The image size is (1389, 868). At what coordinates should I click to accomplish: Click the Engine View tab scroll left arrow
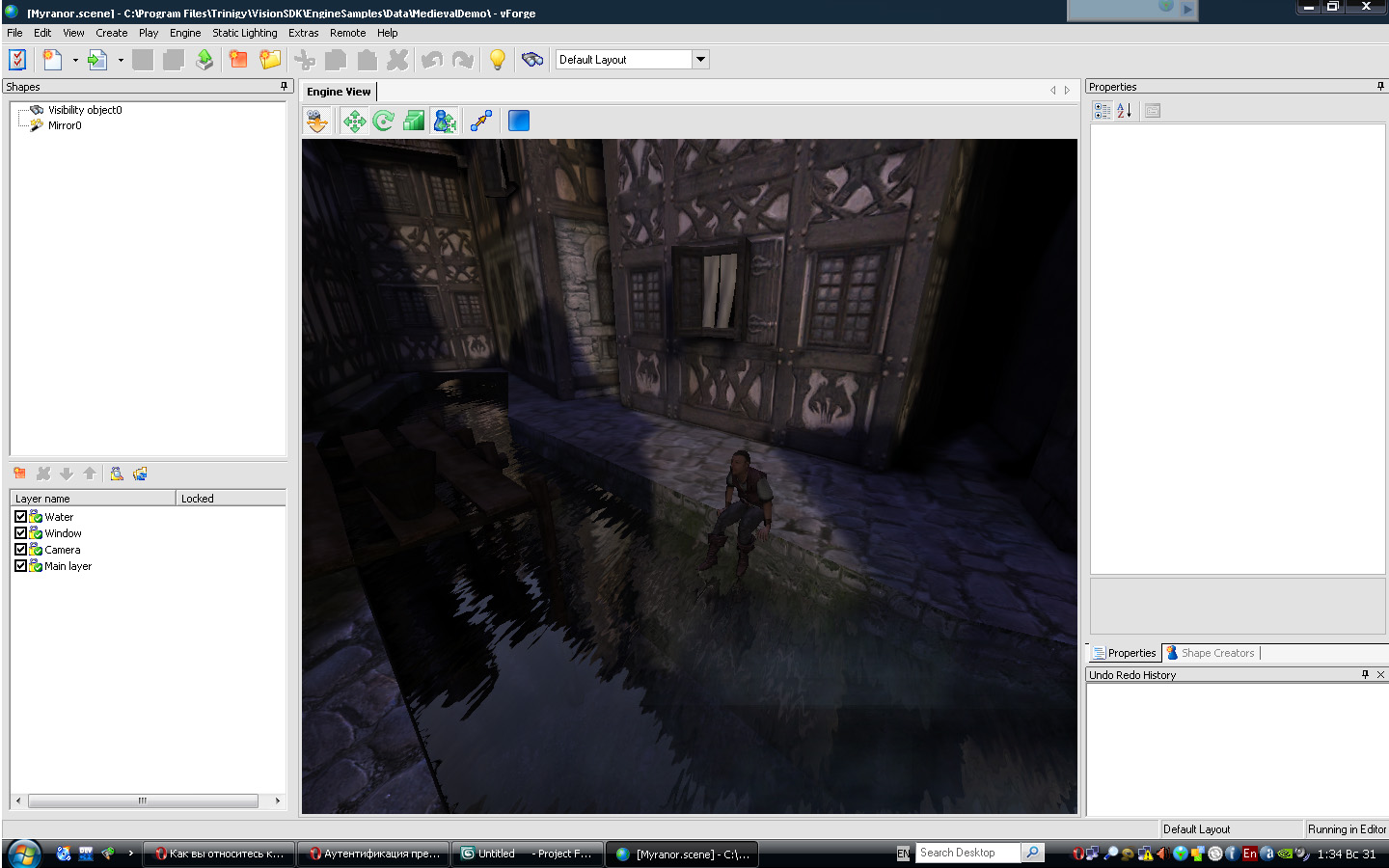[1053, 91]
